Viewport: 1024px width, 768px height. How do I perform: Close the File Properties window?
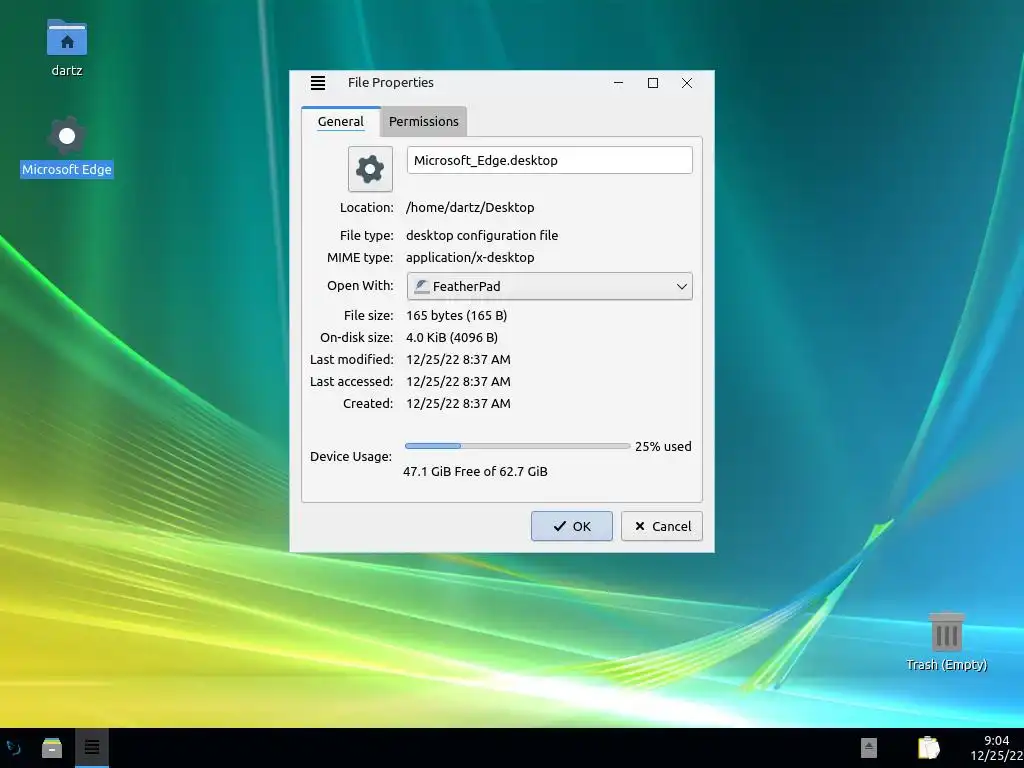(x=686, y=83)
